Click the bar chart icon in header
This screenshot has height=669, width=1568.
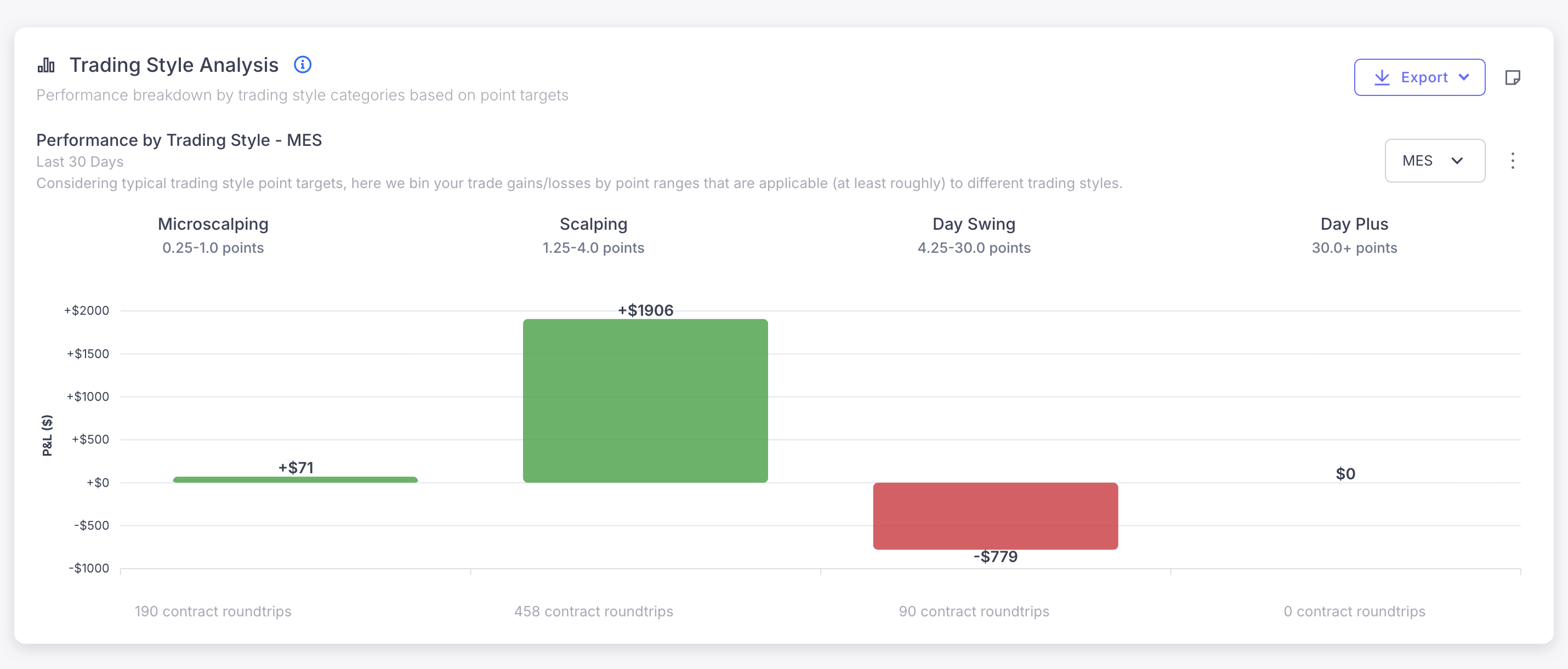pos(46,65)
